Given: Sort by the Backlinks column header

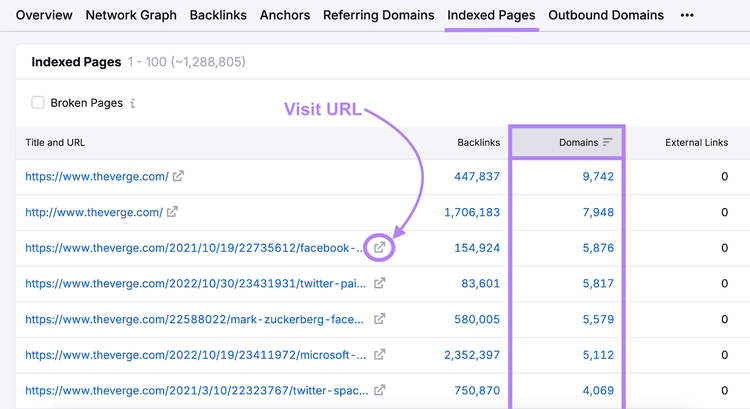Looking at the screenshot, I should point(478,143).
